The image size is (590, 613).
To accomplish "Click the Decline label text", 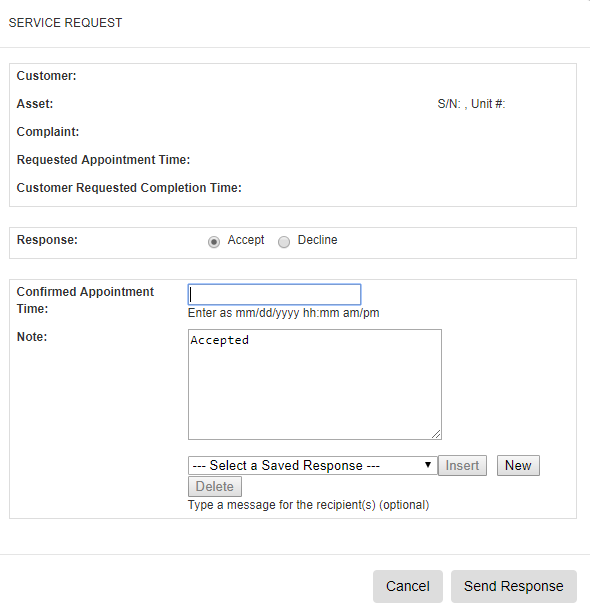I will 317,240.
